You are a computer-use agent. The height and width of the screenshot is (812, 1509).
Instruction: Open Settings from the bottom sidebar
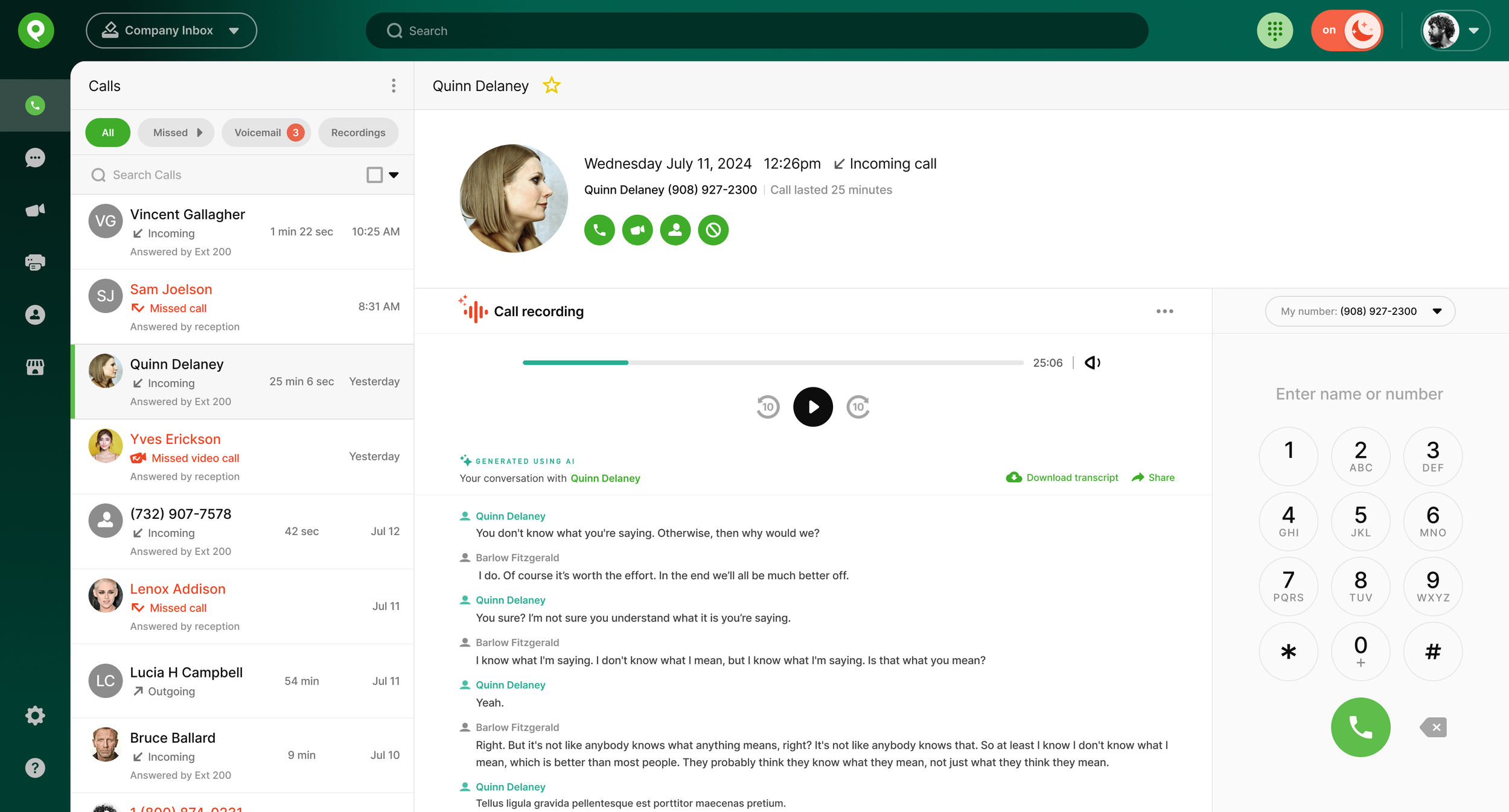tap(34, 715)
